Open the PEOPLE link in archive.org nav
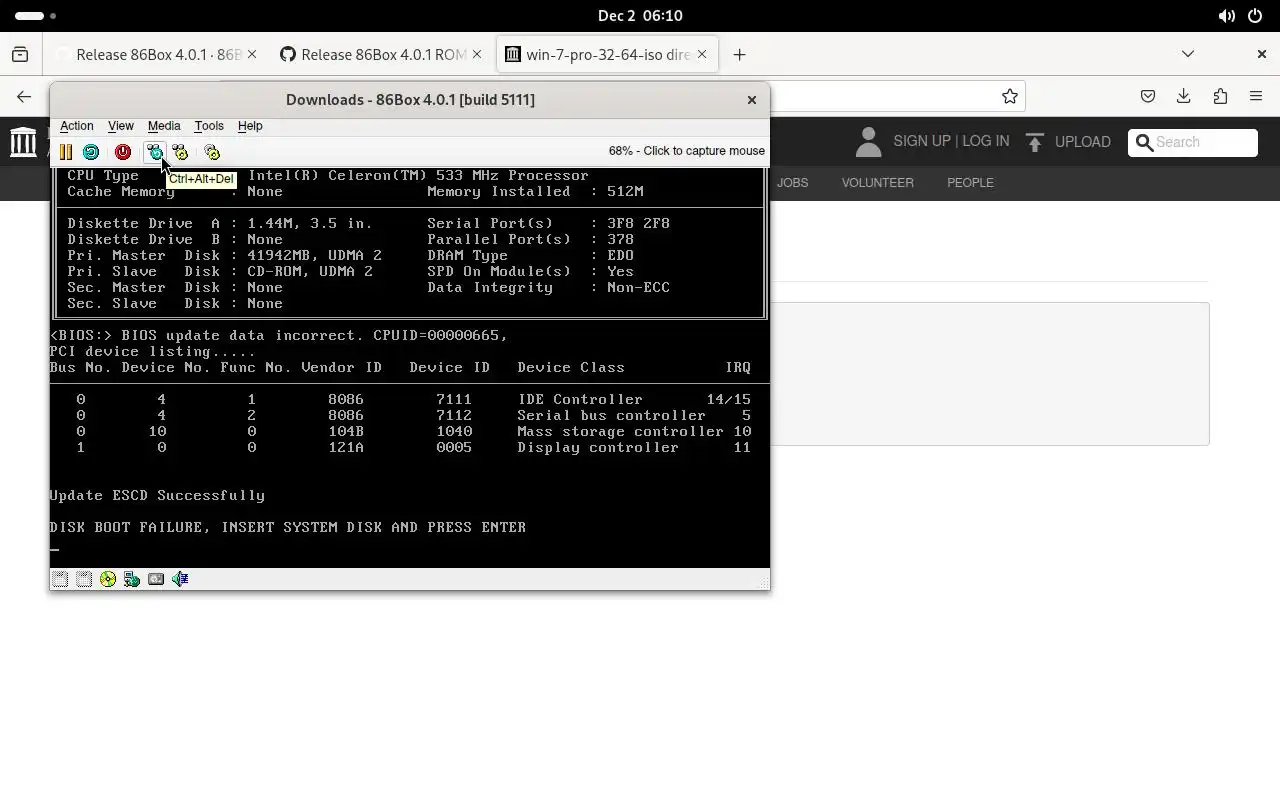The image size is (1280, 800). (970, 183)
